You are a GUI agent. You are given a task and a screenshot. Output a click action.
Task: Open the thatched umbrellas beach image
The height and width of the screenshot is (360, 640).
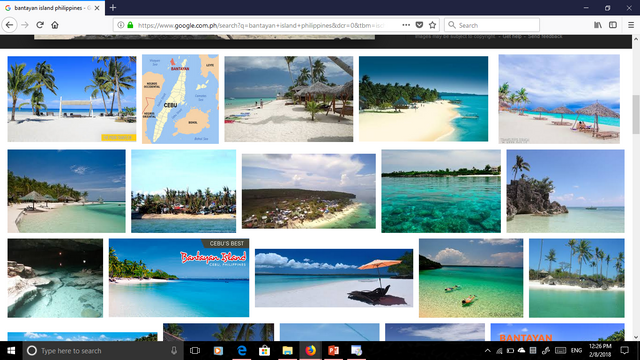pos(559,99)
